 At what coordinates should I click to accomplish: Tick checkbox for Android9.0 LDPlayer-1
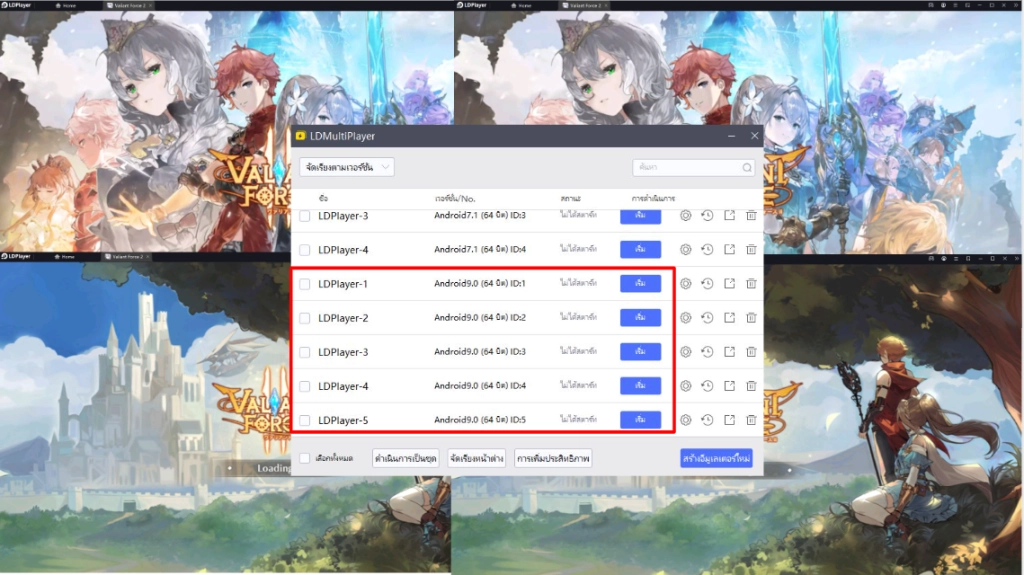304,284
